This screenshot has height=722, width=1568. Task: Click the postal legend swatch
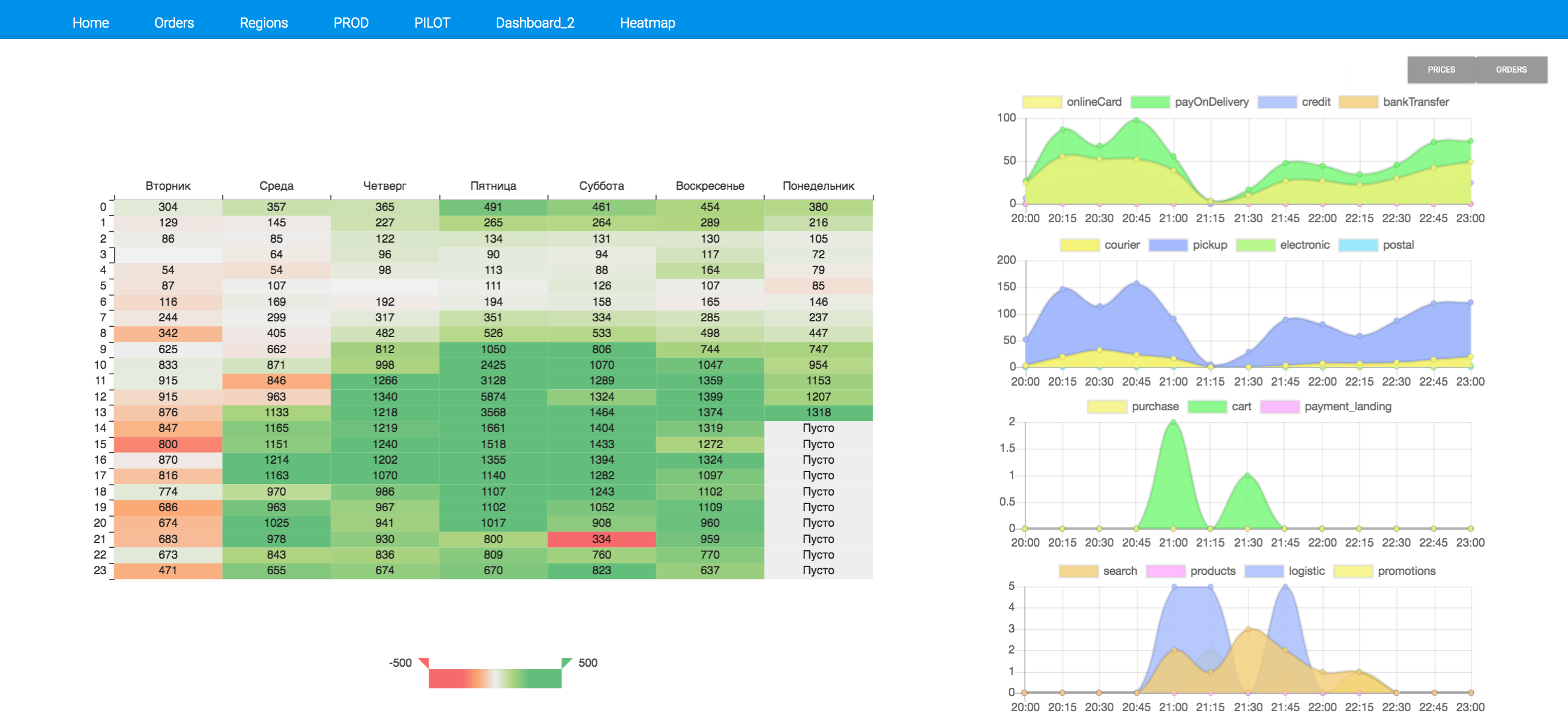point(1357,246)
